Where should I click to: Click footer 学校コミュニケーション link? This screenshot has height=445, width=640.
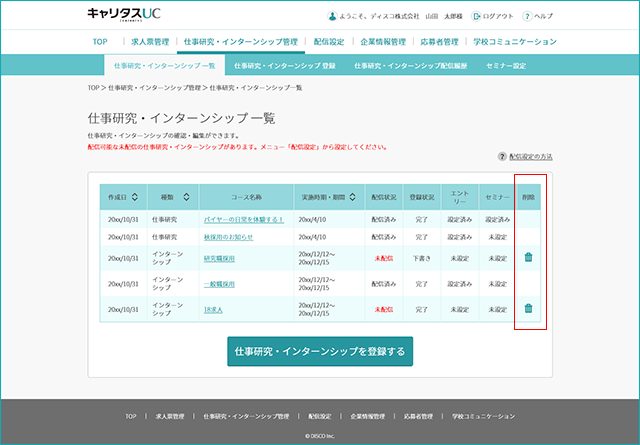pos(483,416)
